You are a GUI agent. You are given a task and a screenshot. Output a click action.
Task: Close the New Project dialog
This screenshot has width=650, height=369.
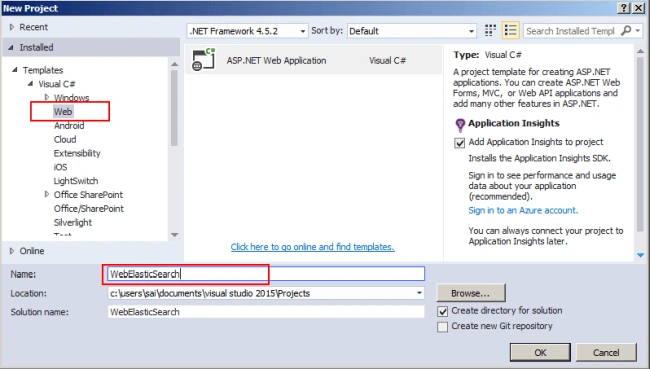pyautogui.click(x=638, y=8)
